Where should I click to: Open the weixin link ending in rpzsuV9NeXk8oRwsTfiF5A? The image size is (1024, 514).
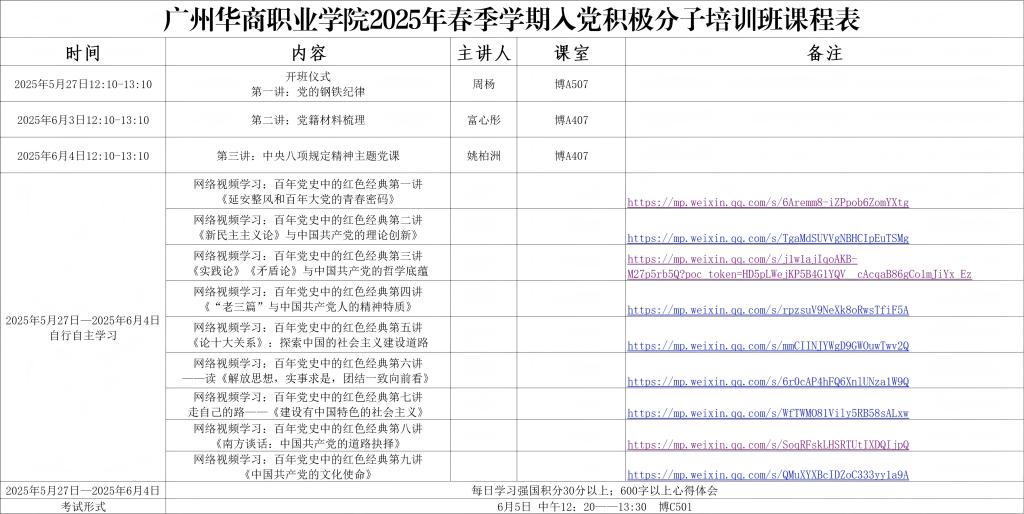pyautogui.click(x=767, y=310)
